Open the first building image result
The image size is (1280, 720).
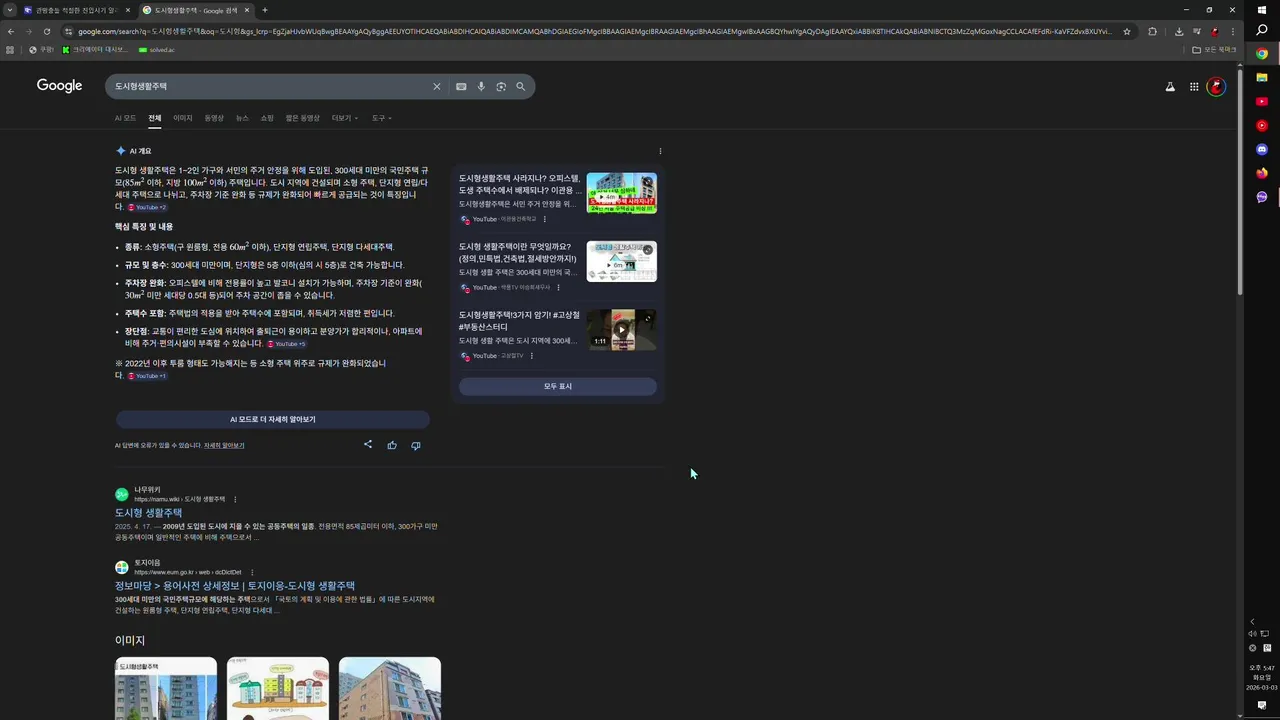tap(166, 688)
